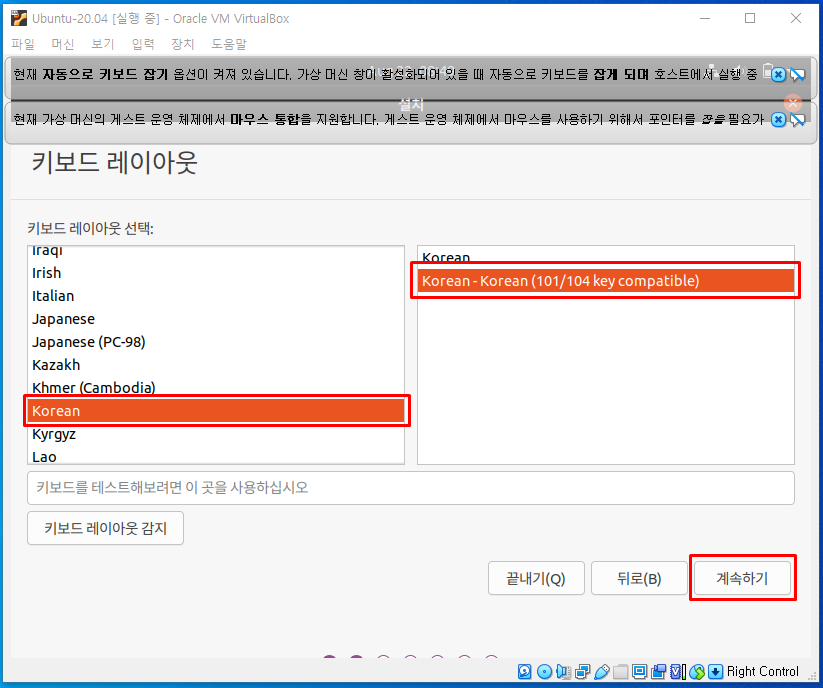Open the USB devices status icon
The height and width of the screenshot is (688, 823).
[x=601, y=671]
